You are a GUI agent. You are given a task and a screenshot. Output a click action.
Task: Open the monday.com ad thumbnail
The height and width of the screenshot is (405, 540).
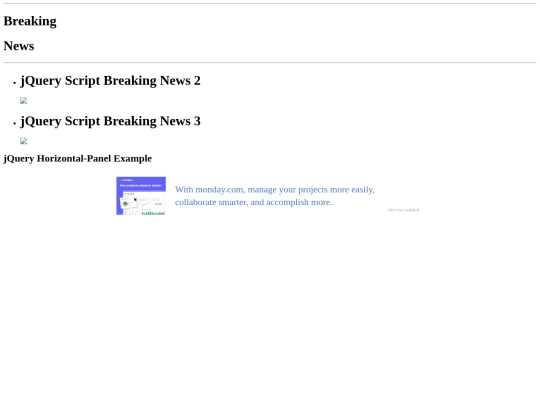pos(141,196)
